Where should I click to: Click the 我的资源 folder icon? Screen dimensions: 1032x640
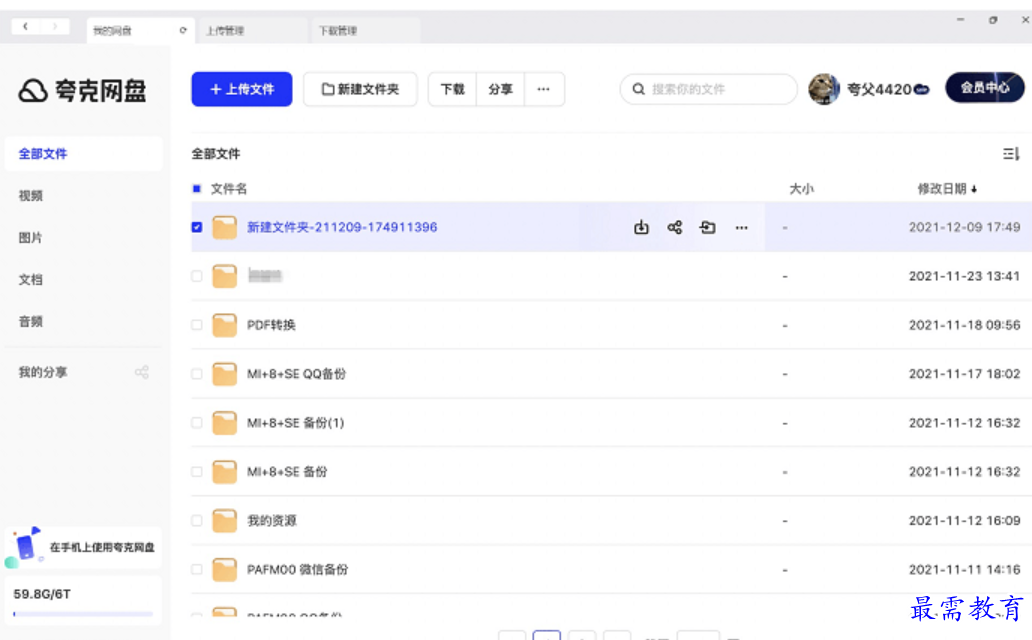(224, 520)
